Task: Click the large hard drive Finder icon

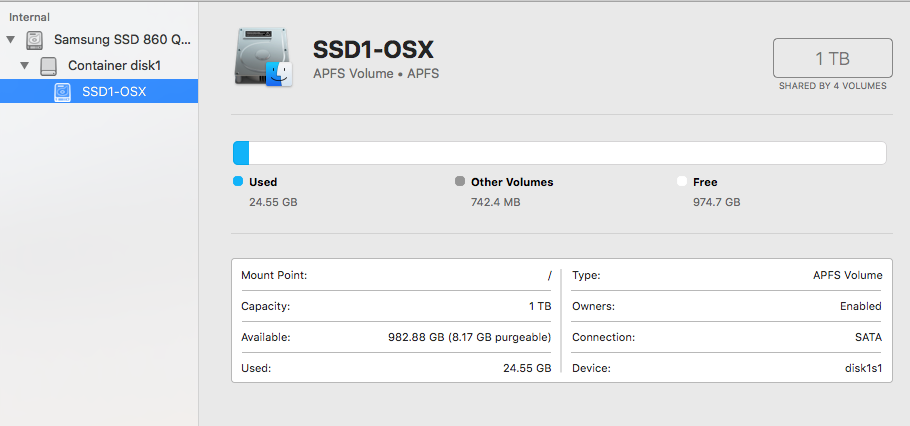Action: point(264,57)
